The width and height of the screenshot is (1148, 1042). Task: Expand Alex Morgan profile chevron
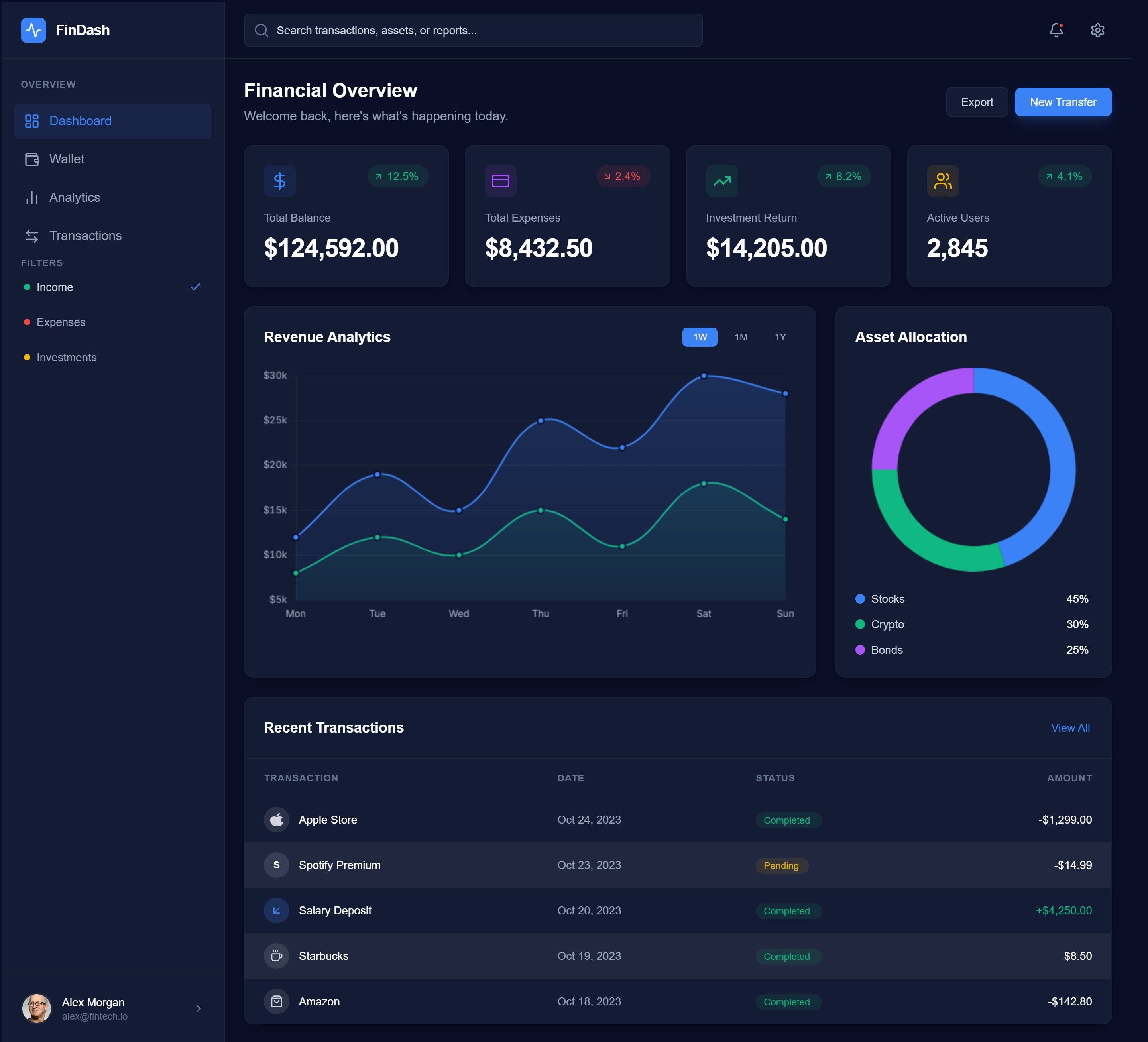tap(198, 1009)
